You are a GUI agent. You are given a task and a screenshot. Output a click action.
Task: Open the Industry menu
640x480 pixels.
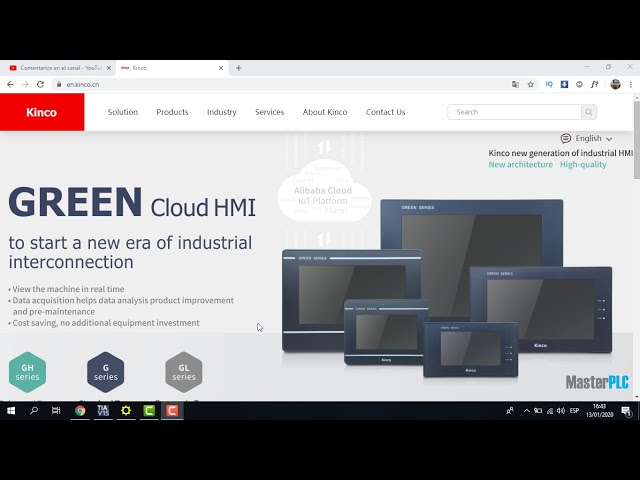[x=222, y=112]
